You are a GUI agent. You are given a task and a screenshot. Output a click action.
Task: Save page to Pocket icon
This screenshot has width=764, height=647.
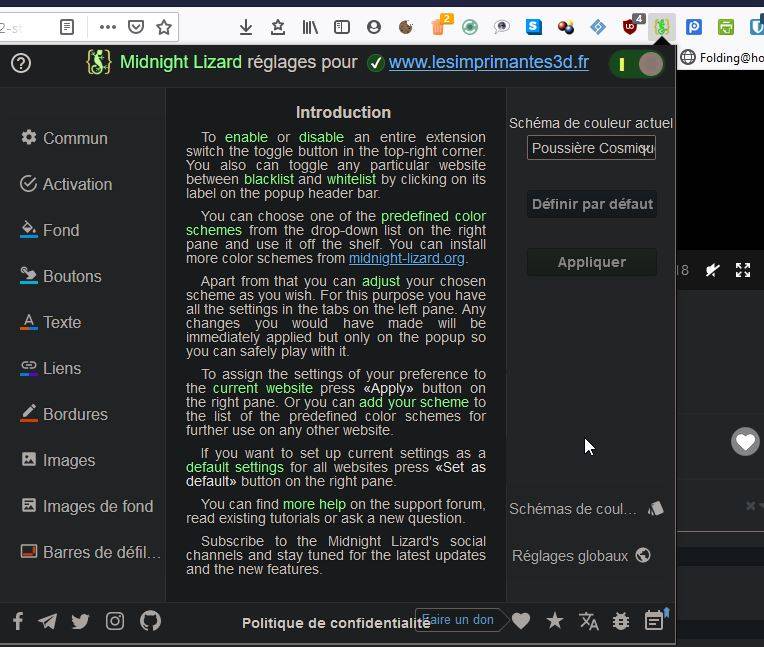tap(136, 27)
